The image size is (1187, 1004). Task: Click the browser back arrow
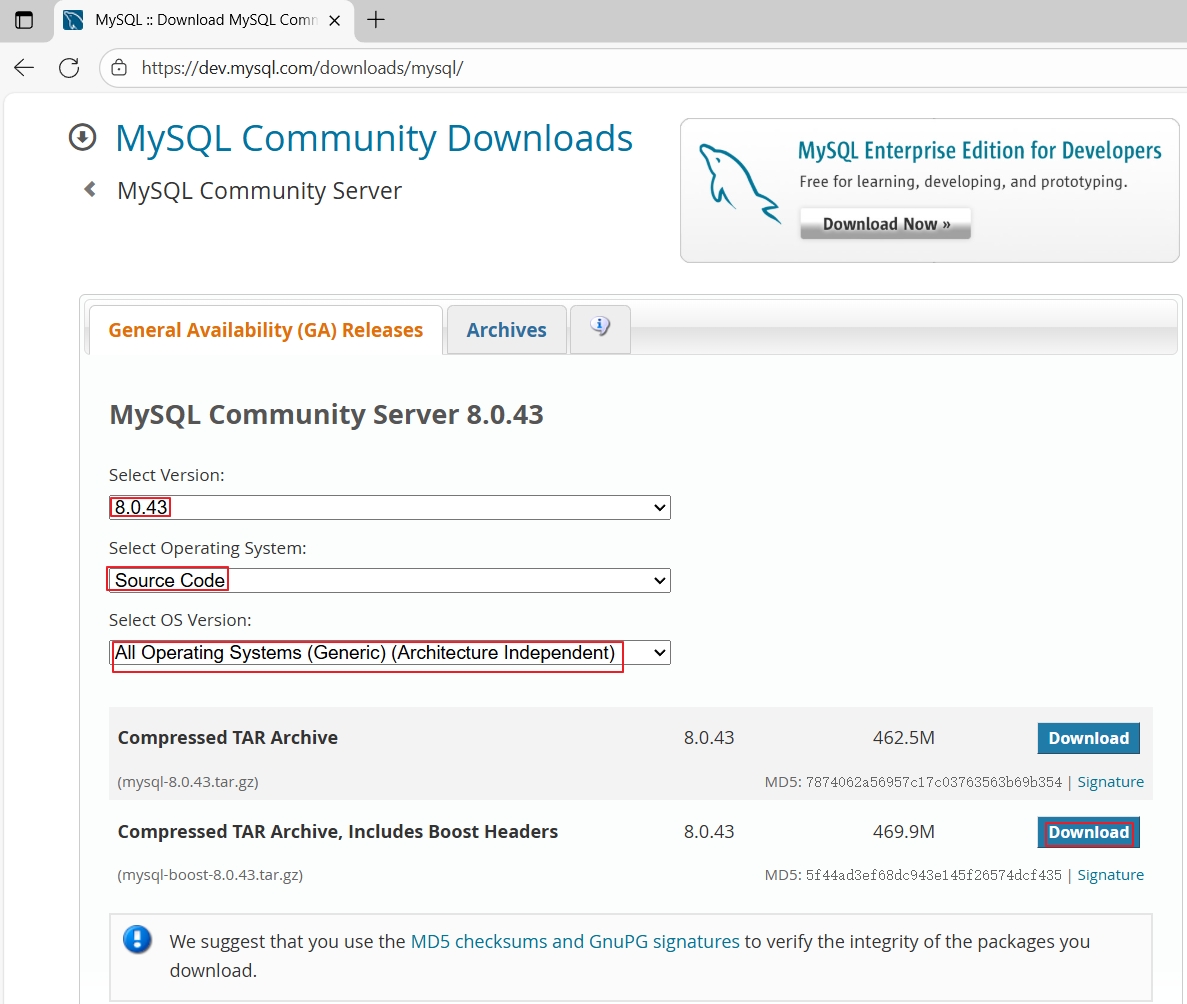pos(24,68)
